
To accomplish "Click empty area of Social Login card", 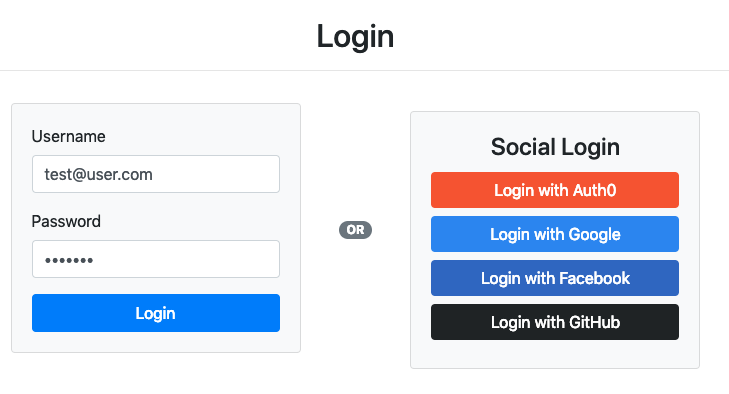I will click(x=555, y=354).
